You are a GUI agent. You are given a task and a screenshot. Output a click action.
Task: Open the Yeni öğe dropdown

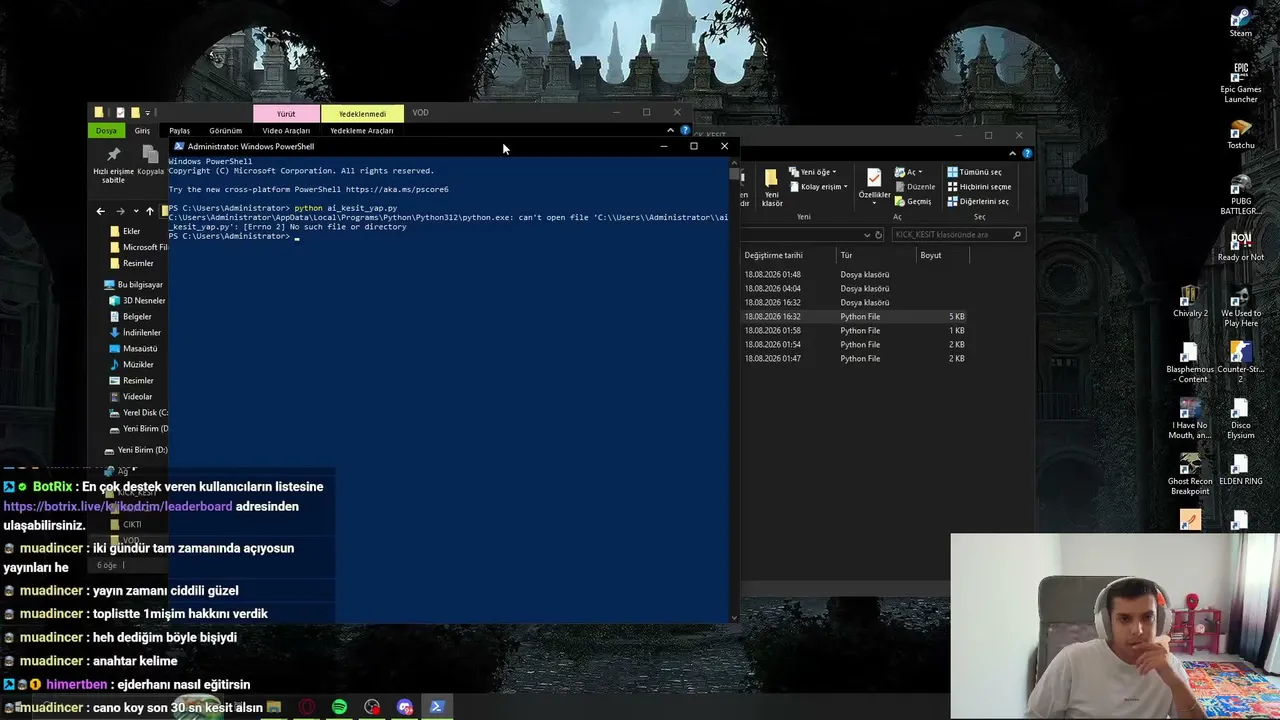click(x=812, y=172)
